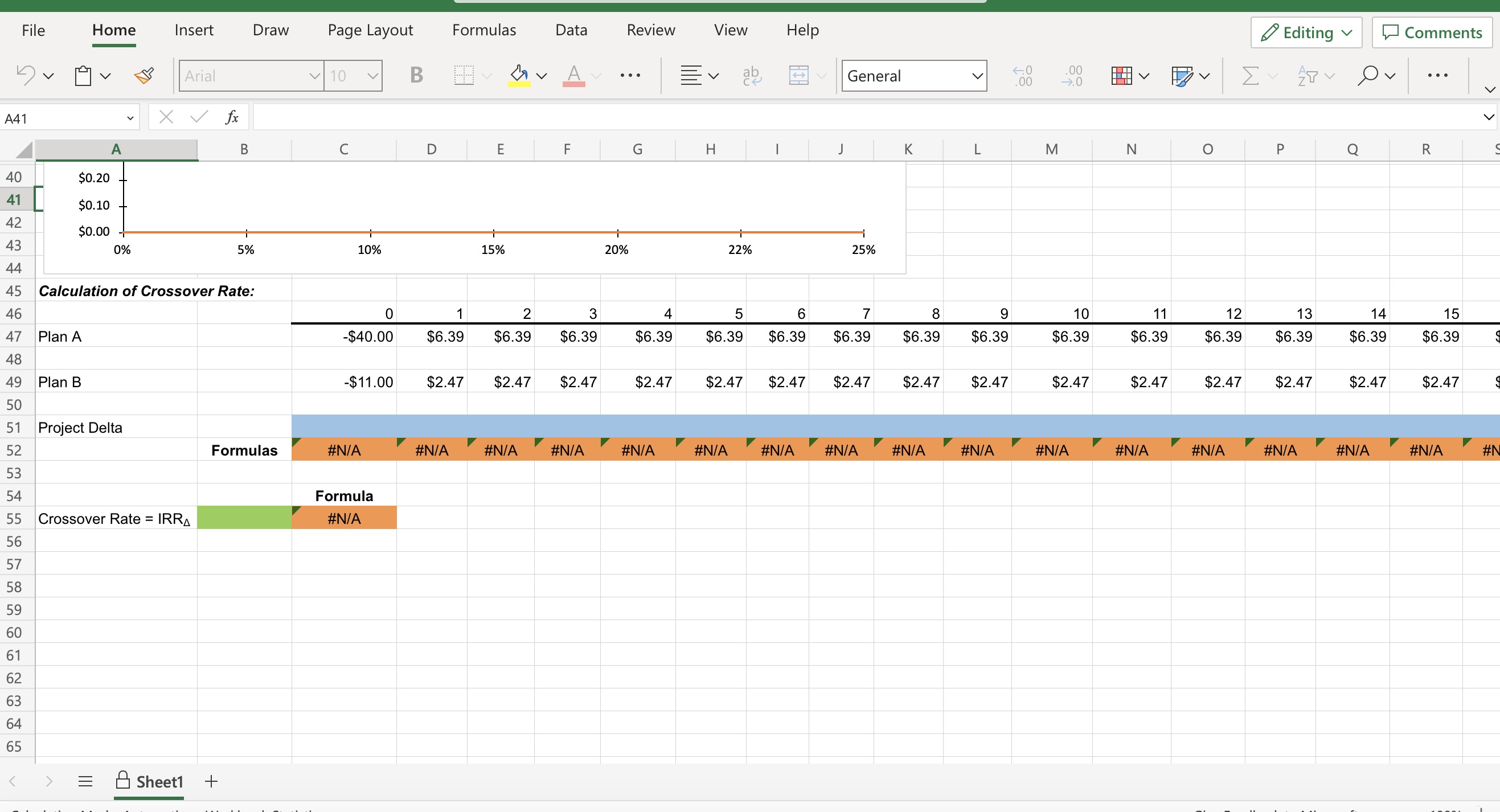Add a new sheet with plus button
The image size is (1500, 812).
211,781
